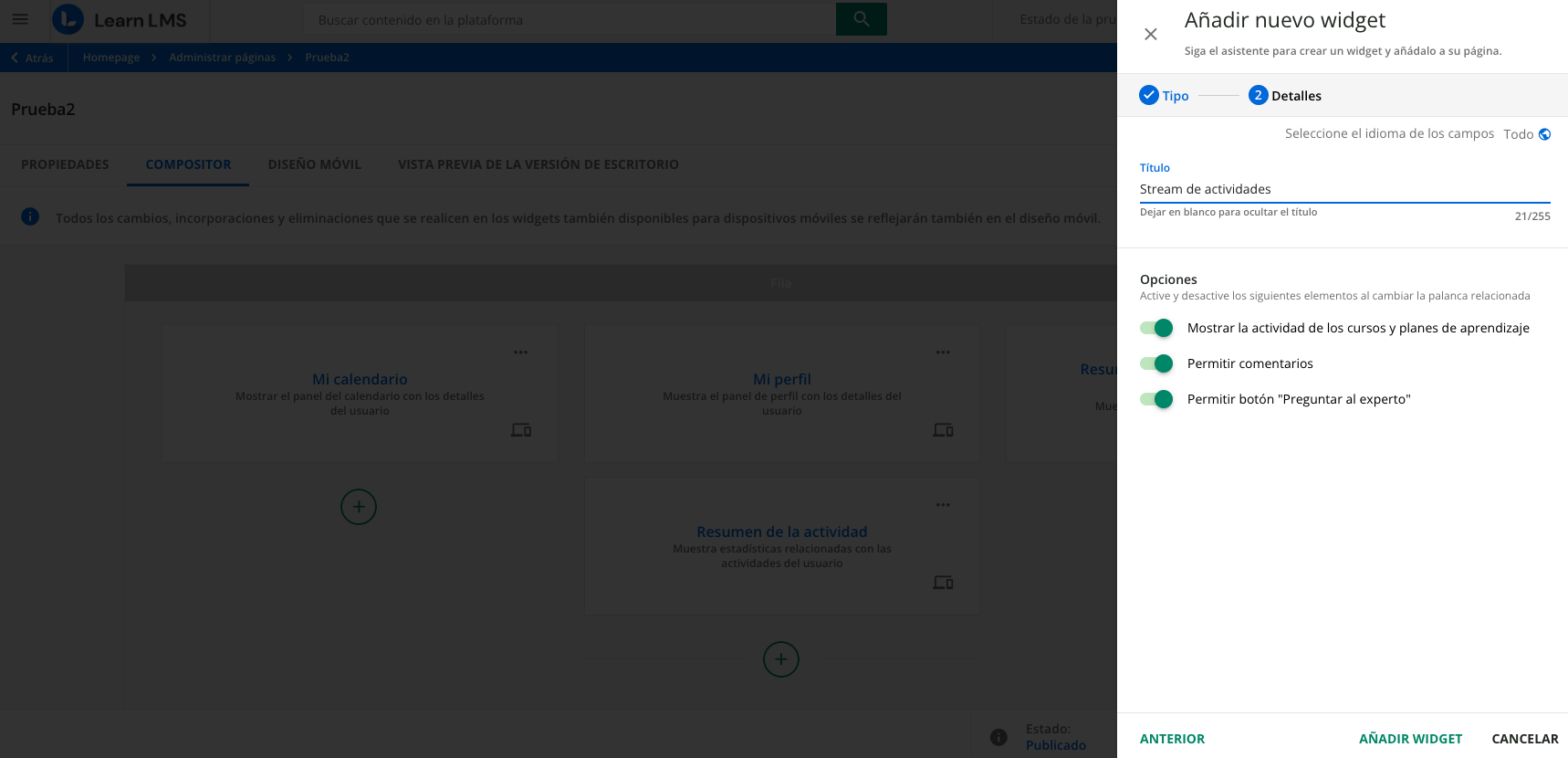Click Opciones section heading

[1168, 279]
